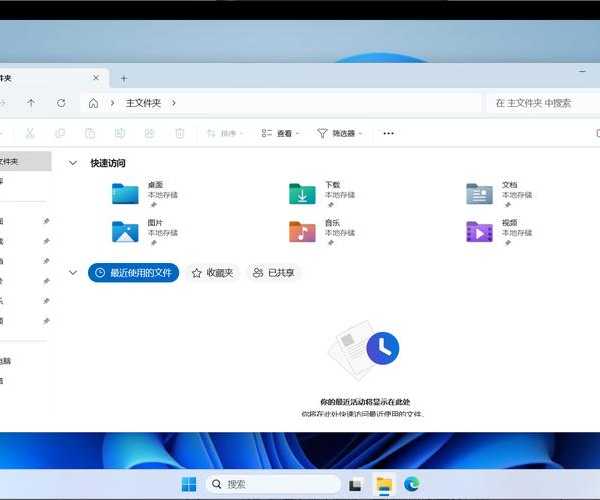
Task: Open the 音乐 (Music) folder
Action: pyautogui.click(x=302, y=231)
